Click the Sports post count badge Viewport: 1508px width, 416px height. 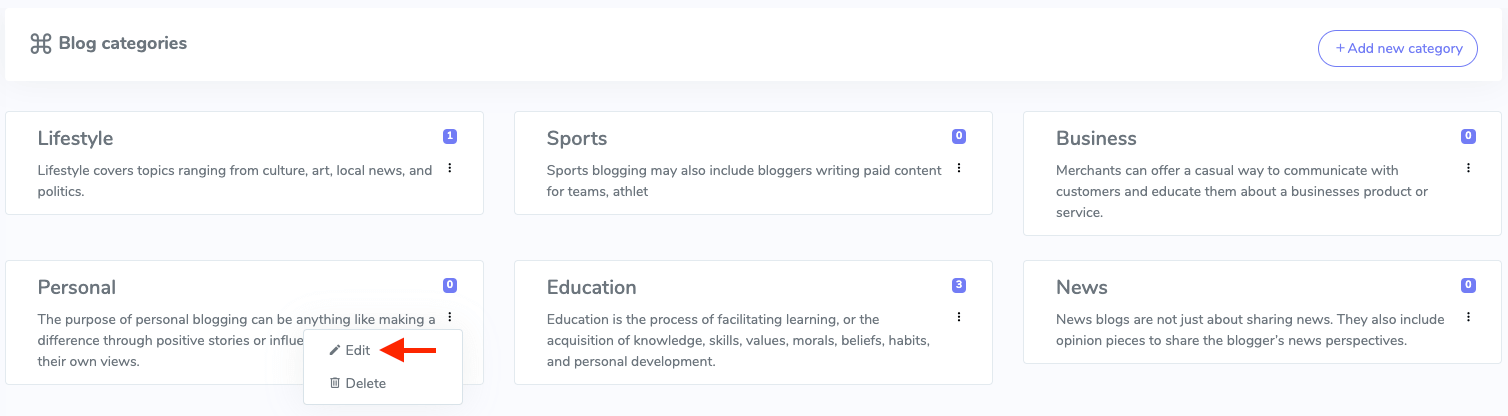click(959, 136)
